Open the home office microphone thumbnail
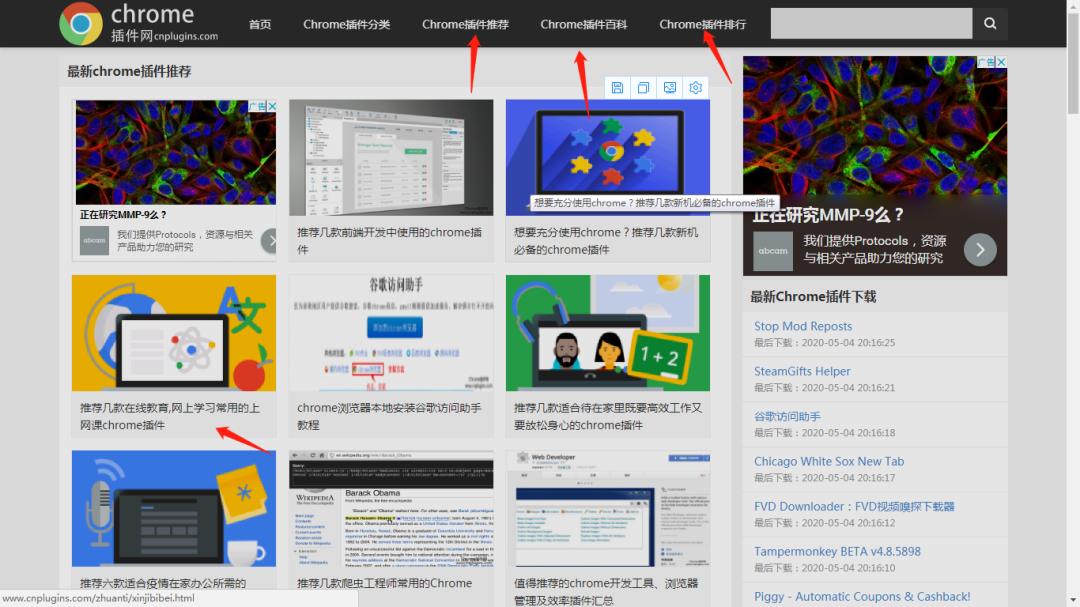This screenshot has width=1080, height=607. [174, 508]
